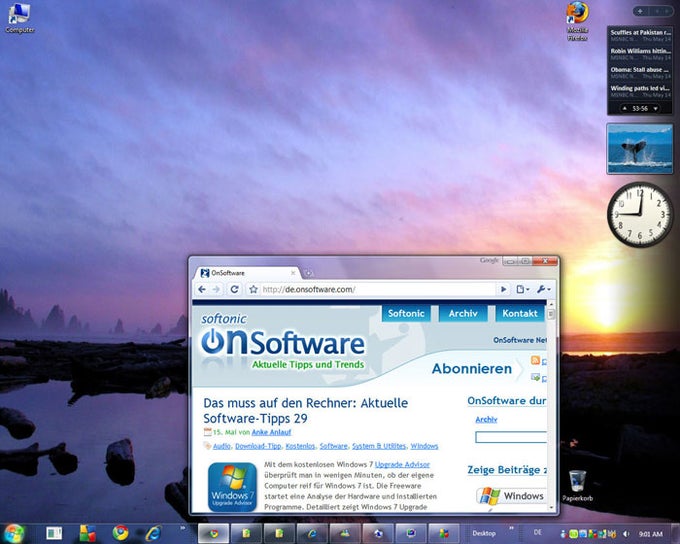Click the Go arrow beside the address bar

tap(503, 289)
